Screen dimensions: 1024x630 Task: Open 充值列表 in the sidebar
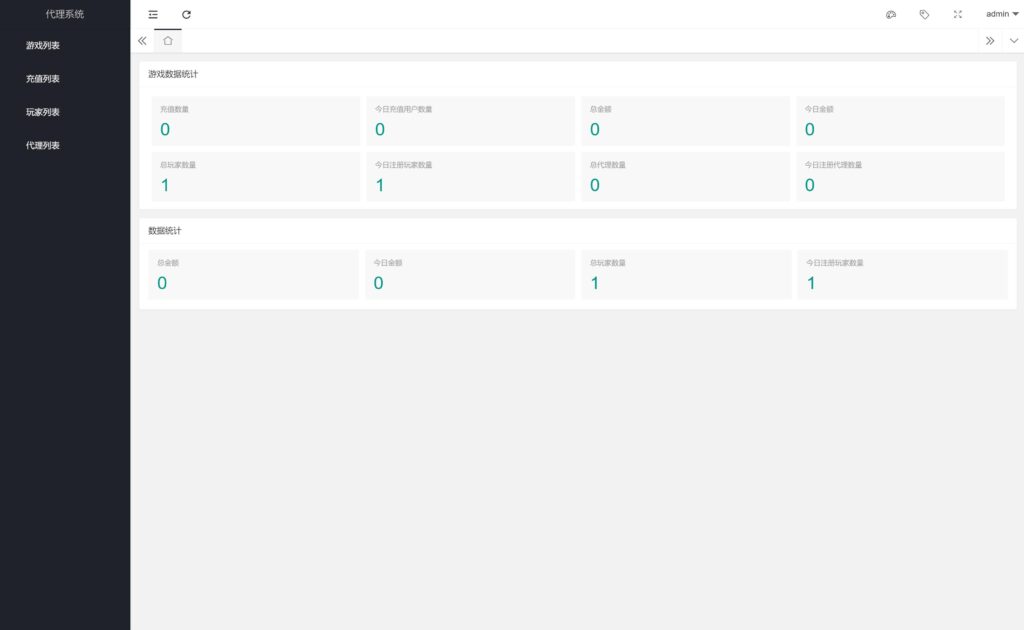click(x=43, y=79)
